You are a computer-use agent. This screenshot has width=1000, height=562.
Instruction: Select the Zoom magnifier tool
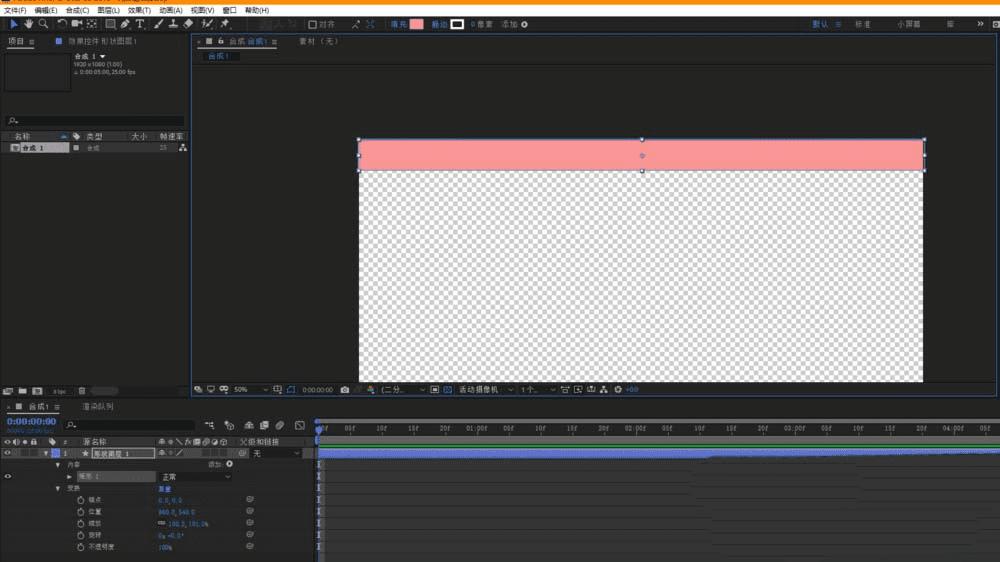coord(43,24)
